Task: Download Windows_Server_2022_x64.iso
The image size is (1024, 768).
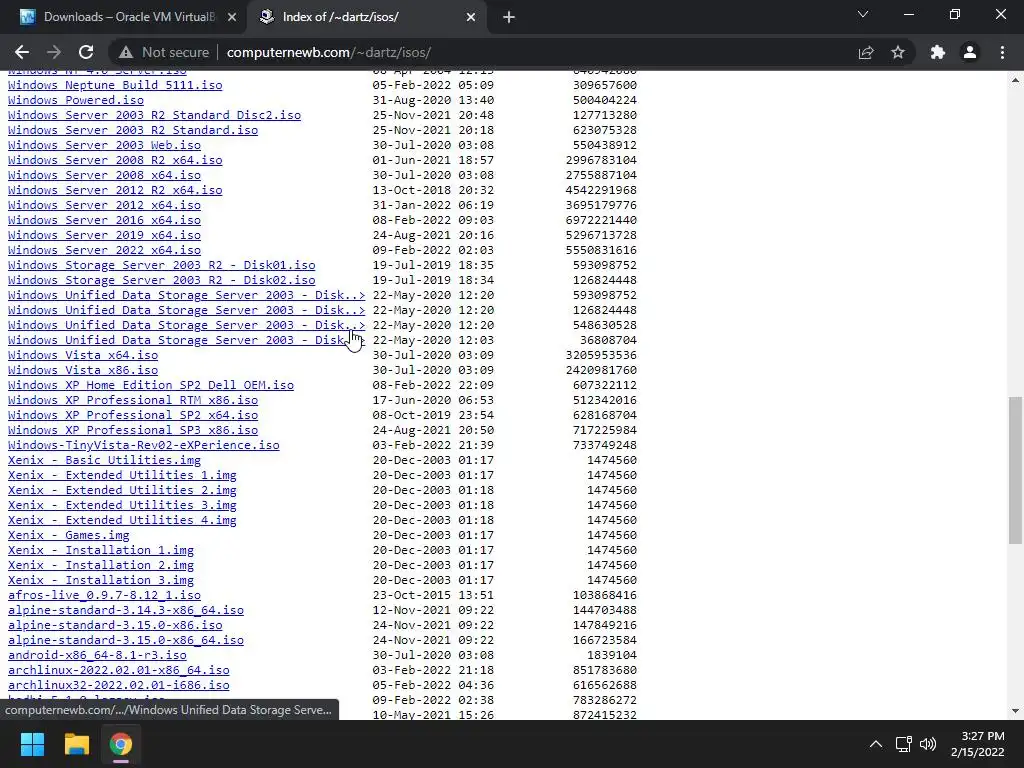Action: coord(104,250)
